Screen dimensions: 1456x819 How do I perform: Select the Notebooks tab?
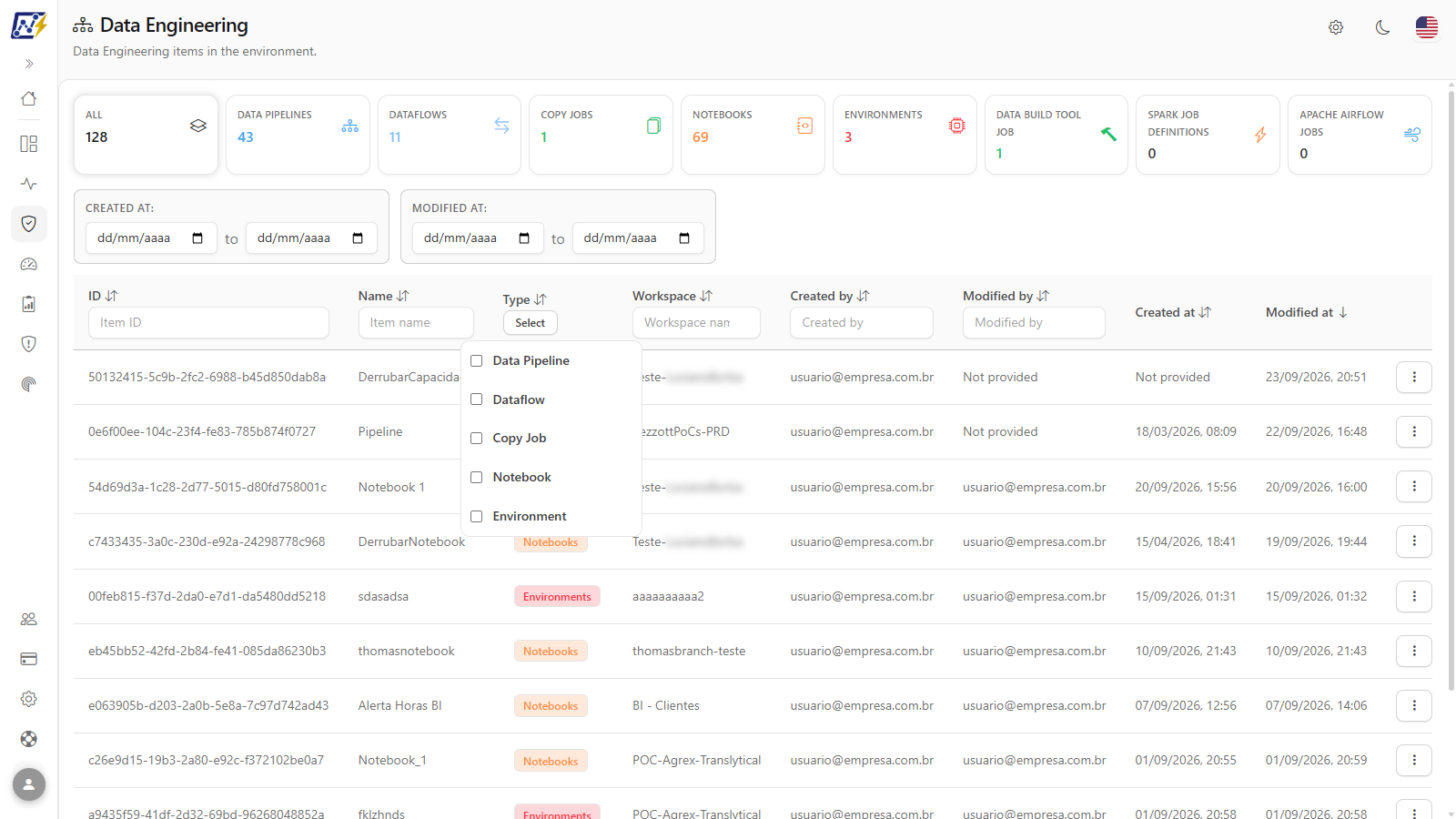753,135
